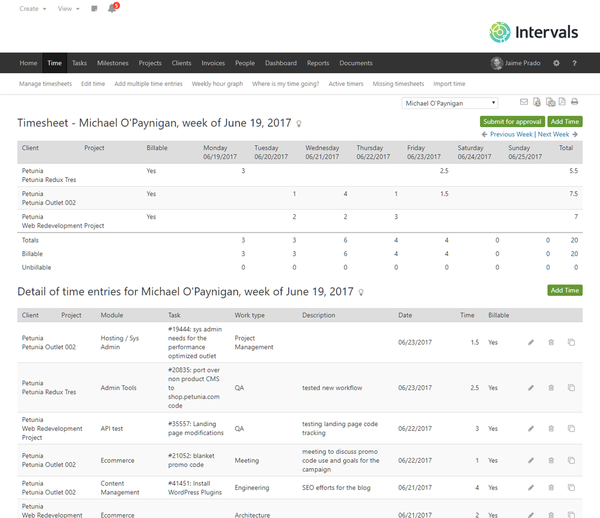Click 'Petunia Redux Tres' in summary table
600x518 pixels.
pos(49,180)
